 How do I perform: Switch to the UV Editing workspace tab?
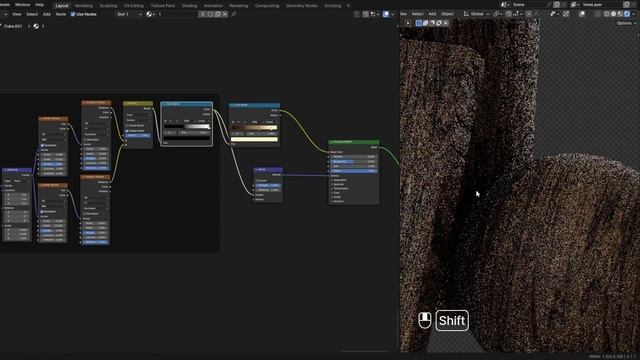tap(133, 6)
